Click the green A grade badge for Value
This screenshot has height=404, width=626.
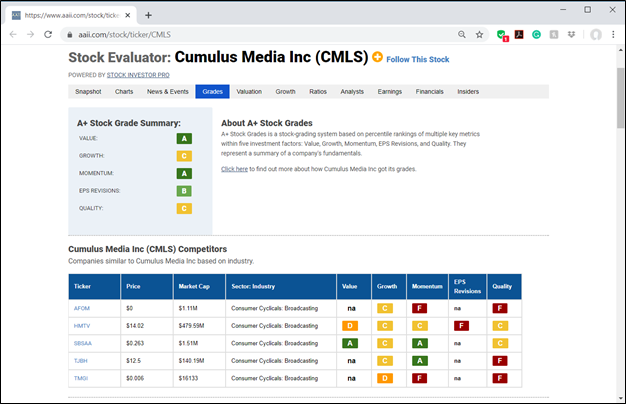point(184,139)
